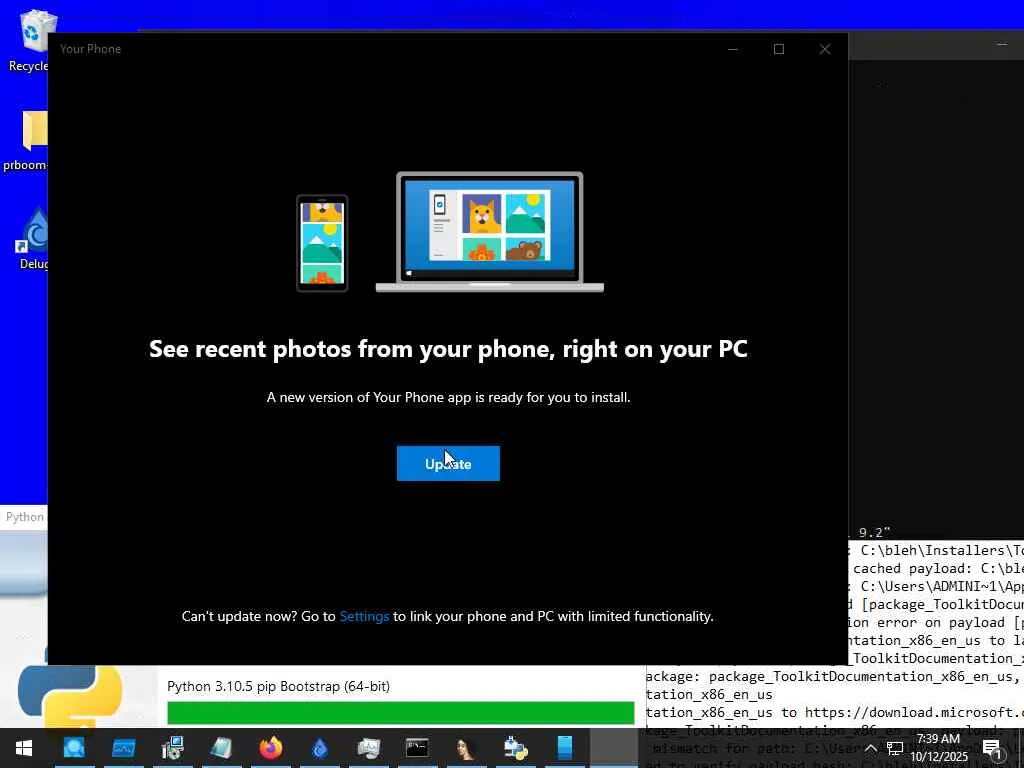Open the Recycle Bin desktop icon
1024x768 pixels.
[x=29, y=40]
